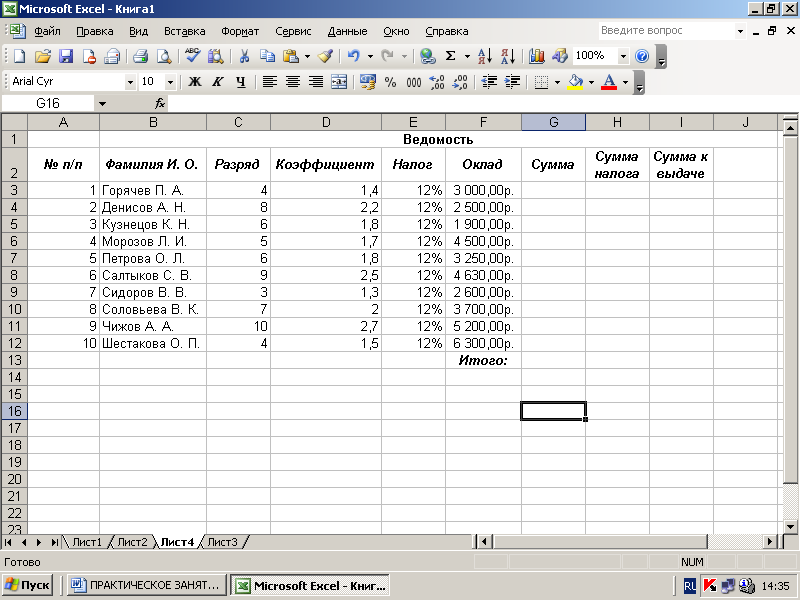Screen dimensions: 800x600
Task: Toggle bold (Ж) formatting
Action: click(194, 82)
